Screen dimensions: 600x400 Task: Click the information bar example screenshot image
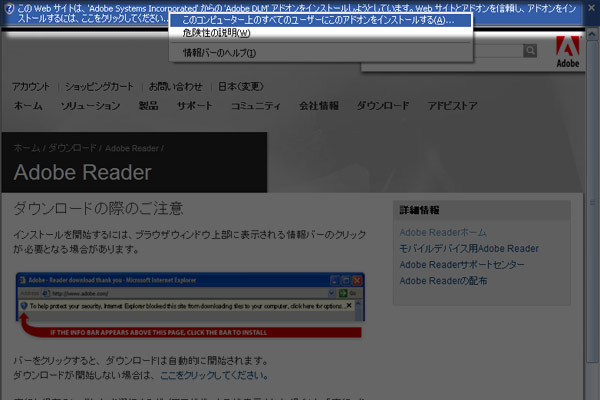pyautogui.click(x=190, y=304)
